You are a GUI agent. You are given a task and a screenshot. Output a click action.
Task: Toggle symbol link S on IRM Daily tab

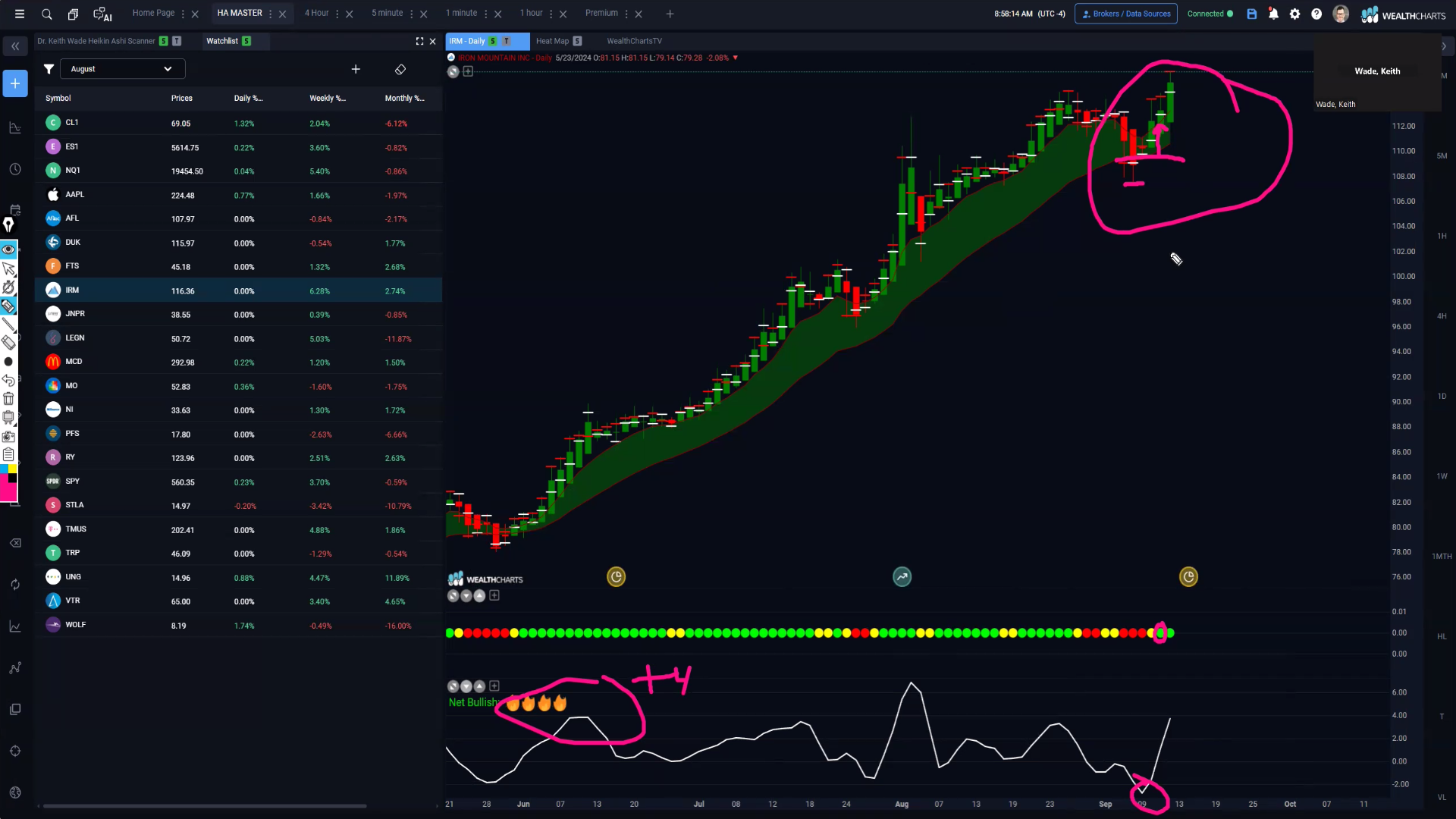point(493,41)
